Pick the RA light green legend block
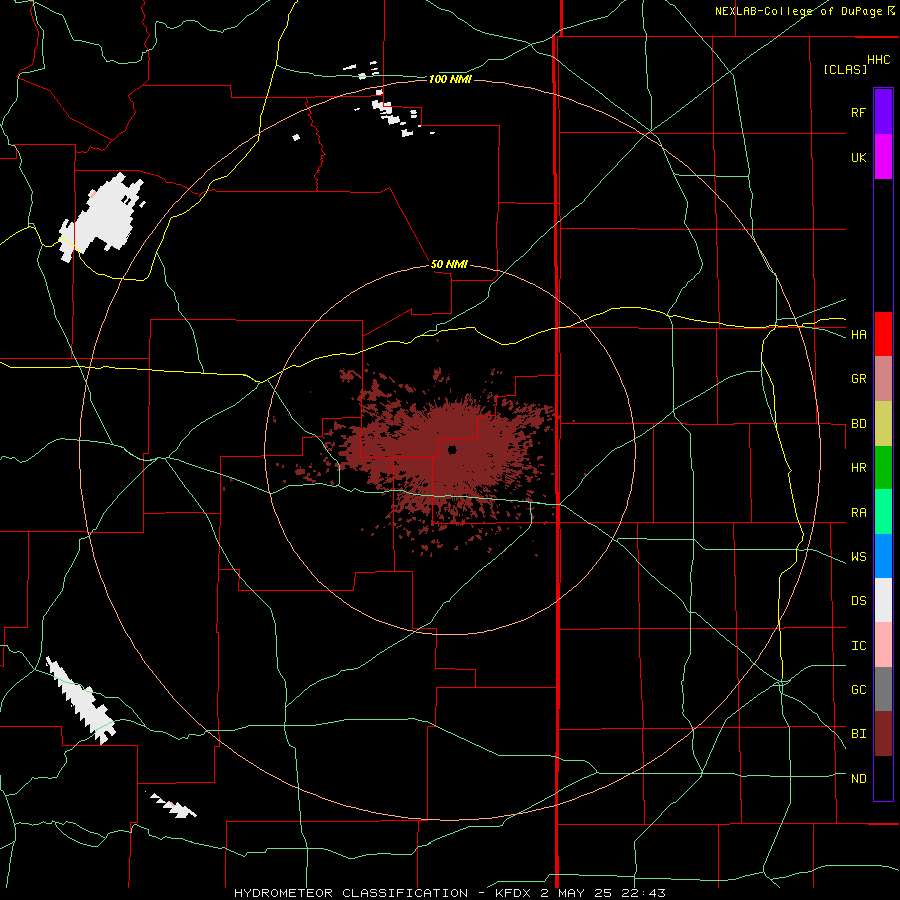 [x=883, y=512]
